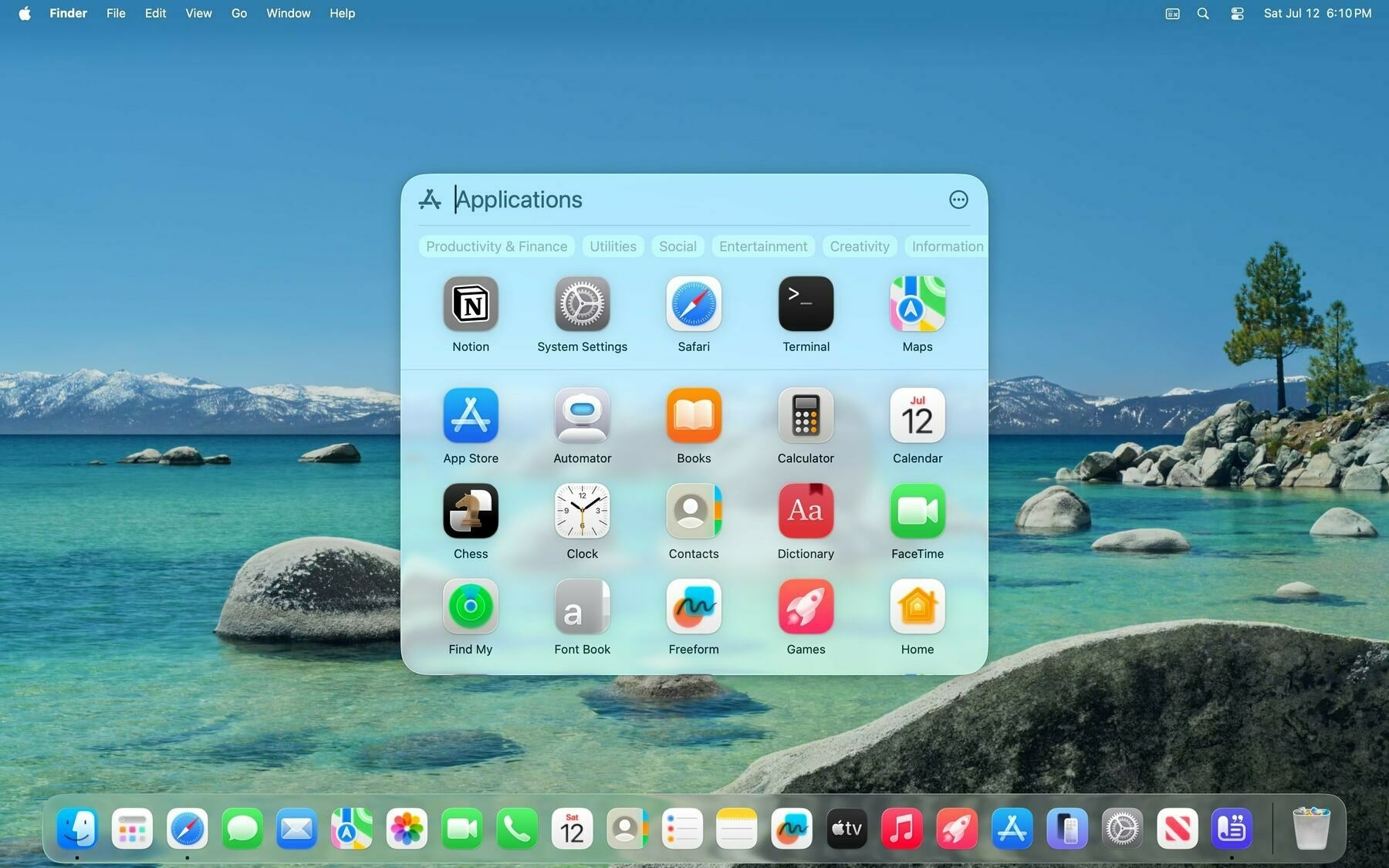Viewport: 1389px width, 868px height.
Task: Show the Social category apps
Action: (x=678, y=246)
